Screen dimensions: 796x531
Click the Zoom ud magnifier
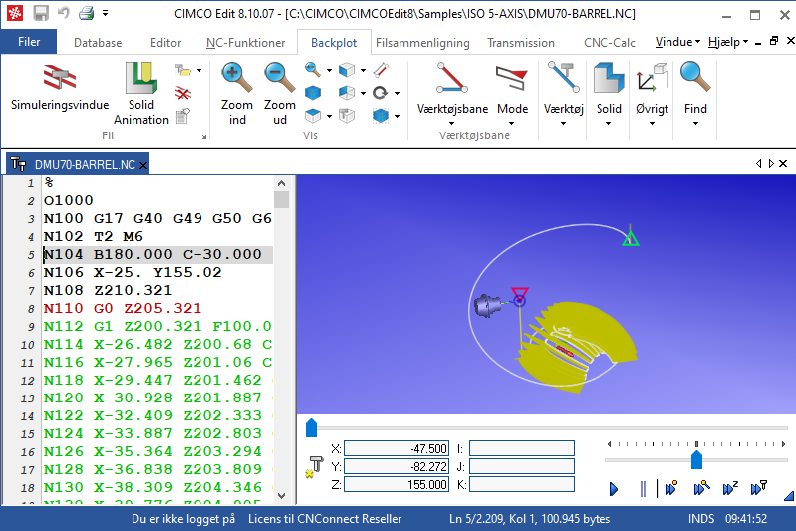click(279, 93)
